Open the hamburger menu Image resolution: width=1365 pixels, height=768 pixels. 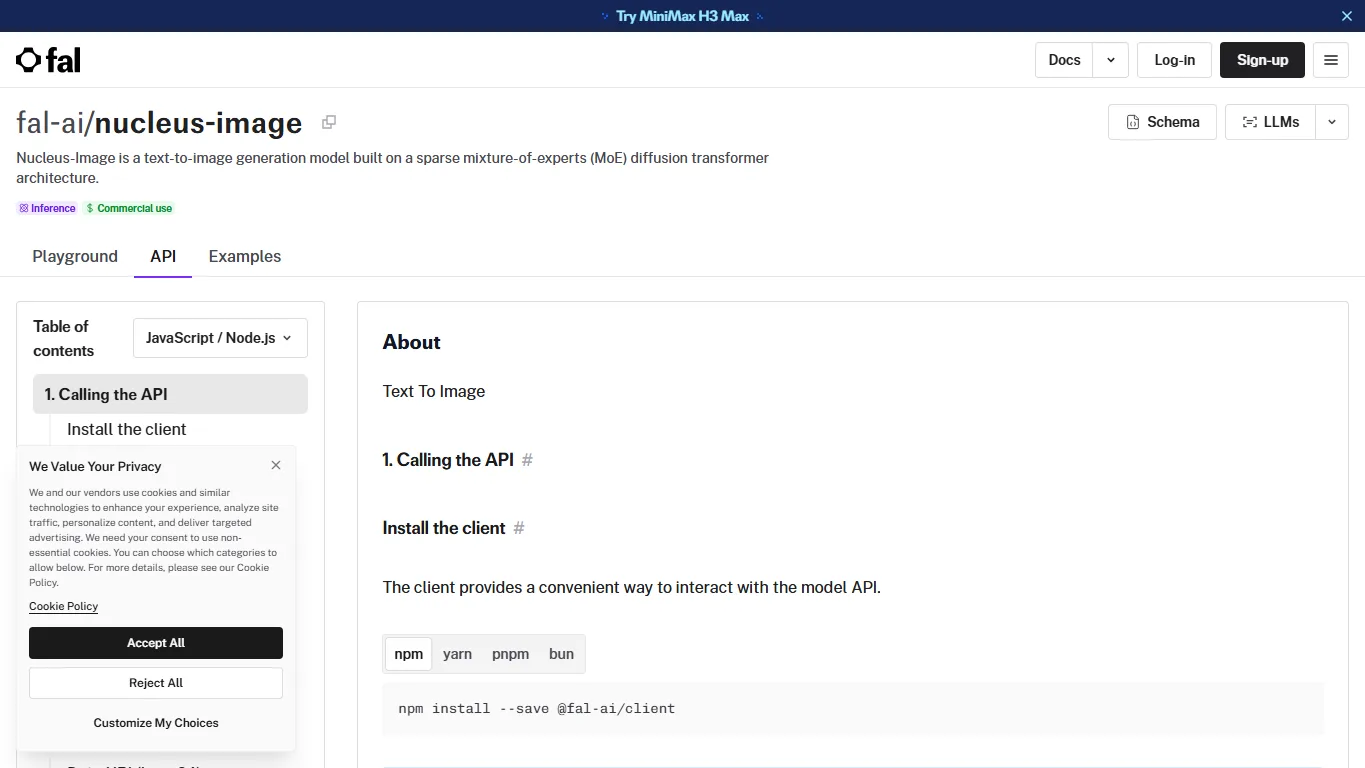coord(1330,60)
